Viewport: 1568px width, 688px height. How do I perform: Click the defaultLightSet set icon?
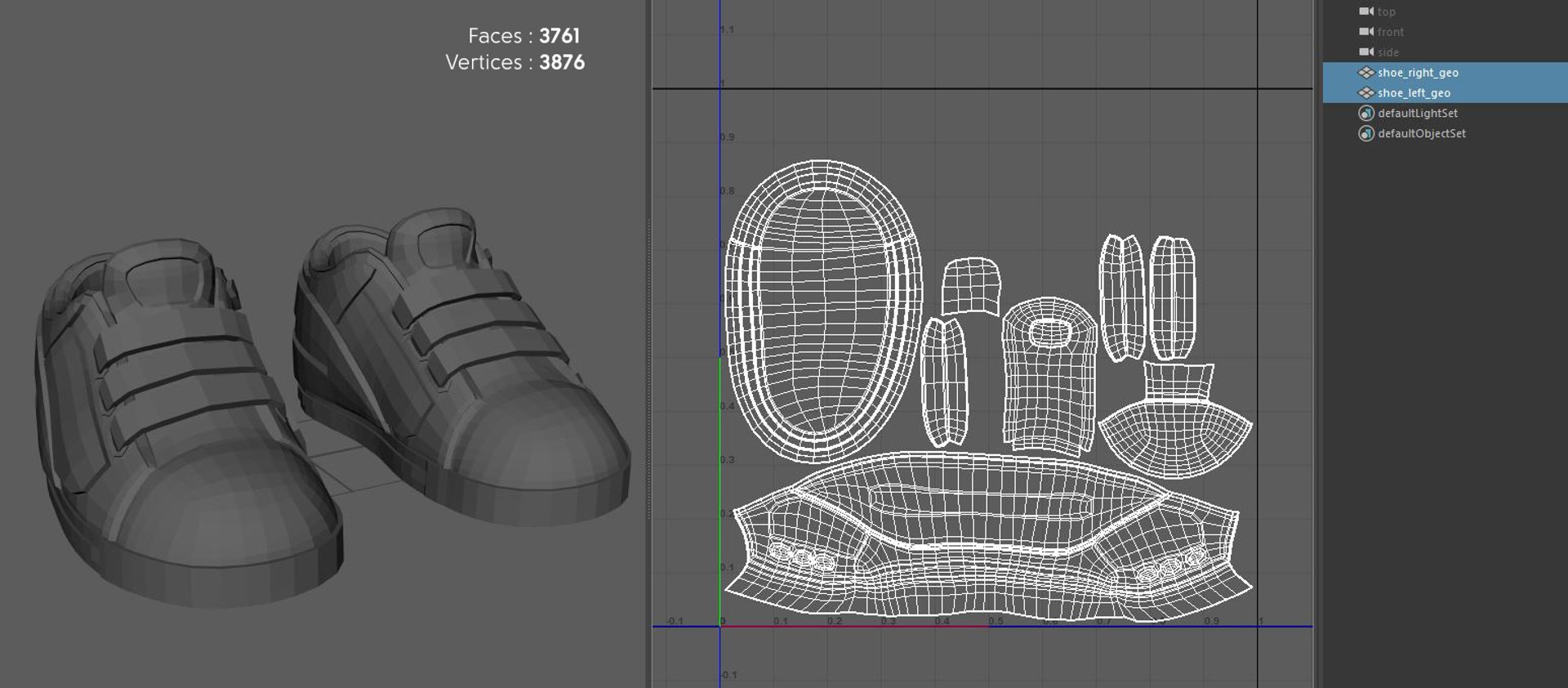coord(1365,114)
